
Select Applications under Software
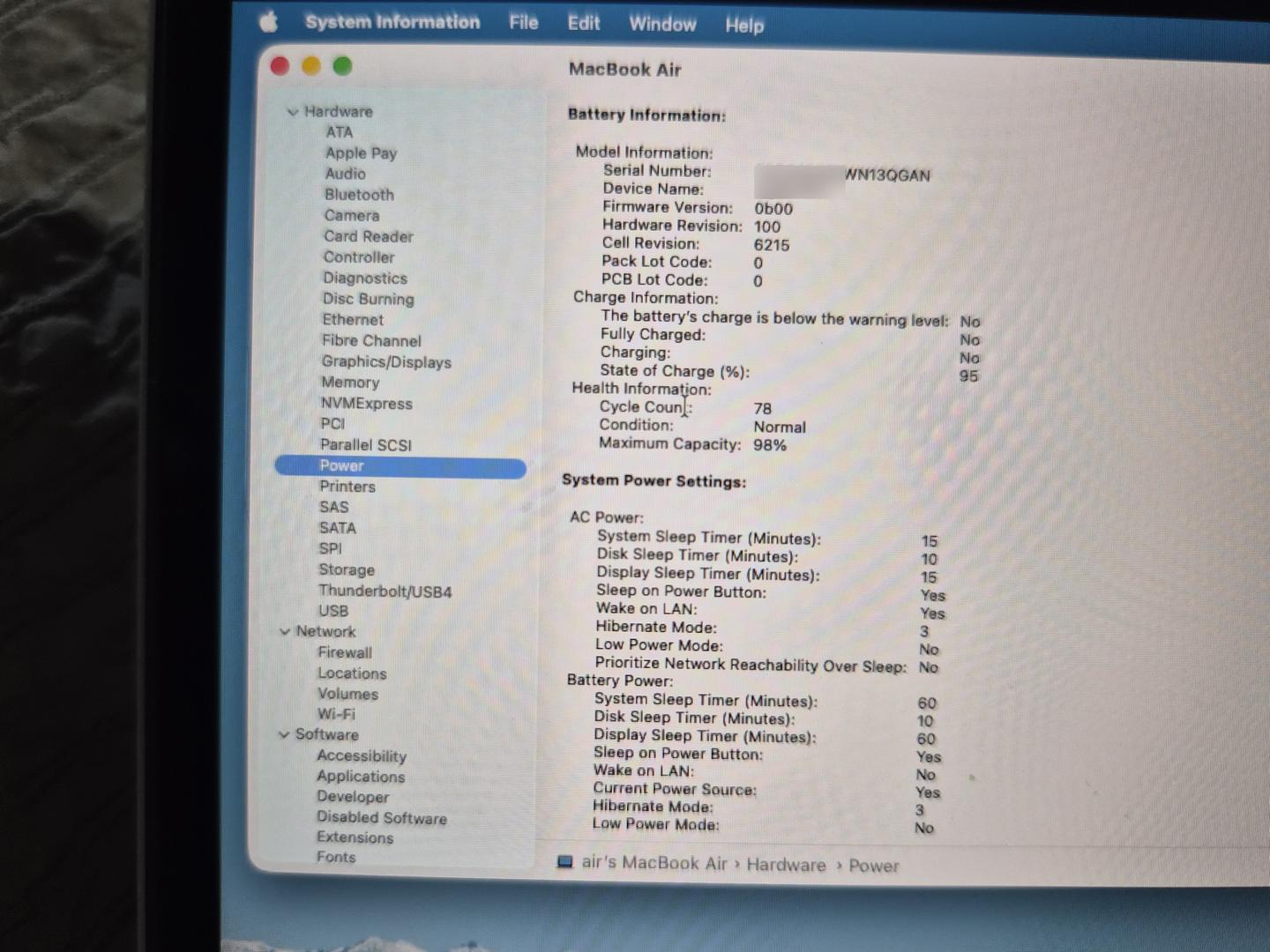(x=361, y=777)
